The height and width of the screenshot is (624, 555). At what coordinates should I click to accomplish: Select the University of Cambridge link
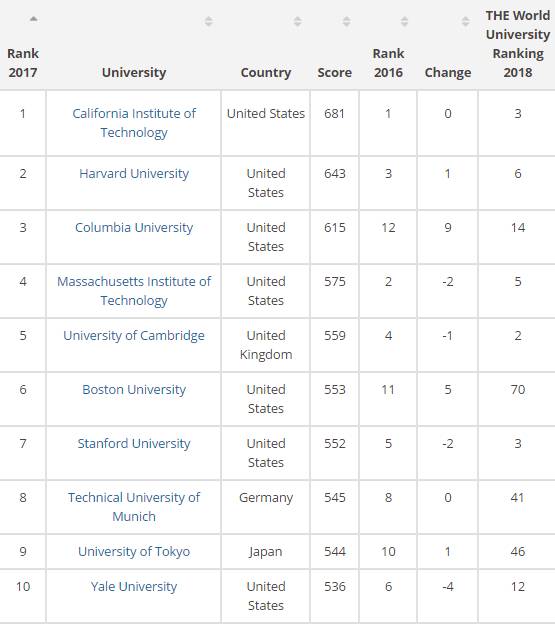pos(134,335)
